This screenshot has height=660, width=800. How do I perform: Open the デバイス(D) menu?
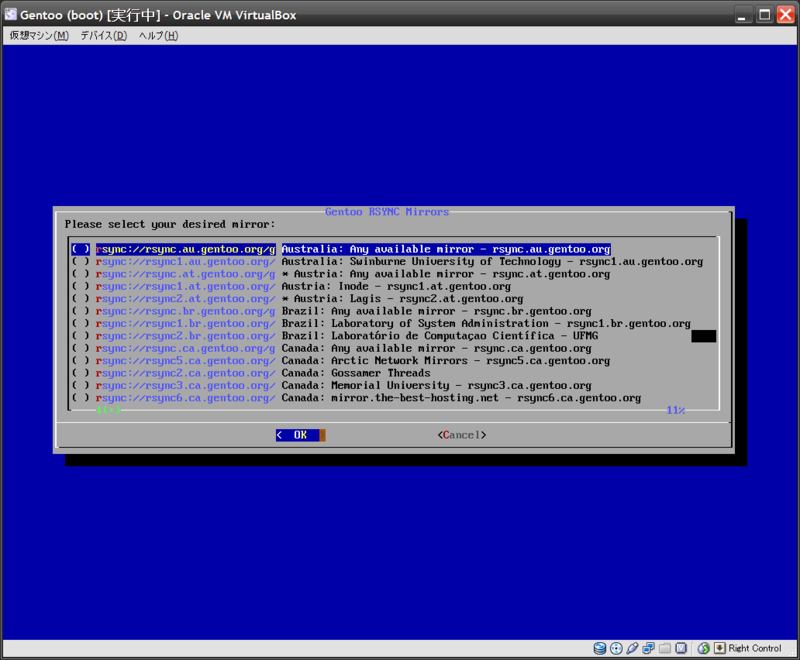pyautogui.click(x=104, y=35)
